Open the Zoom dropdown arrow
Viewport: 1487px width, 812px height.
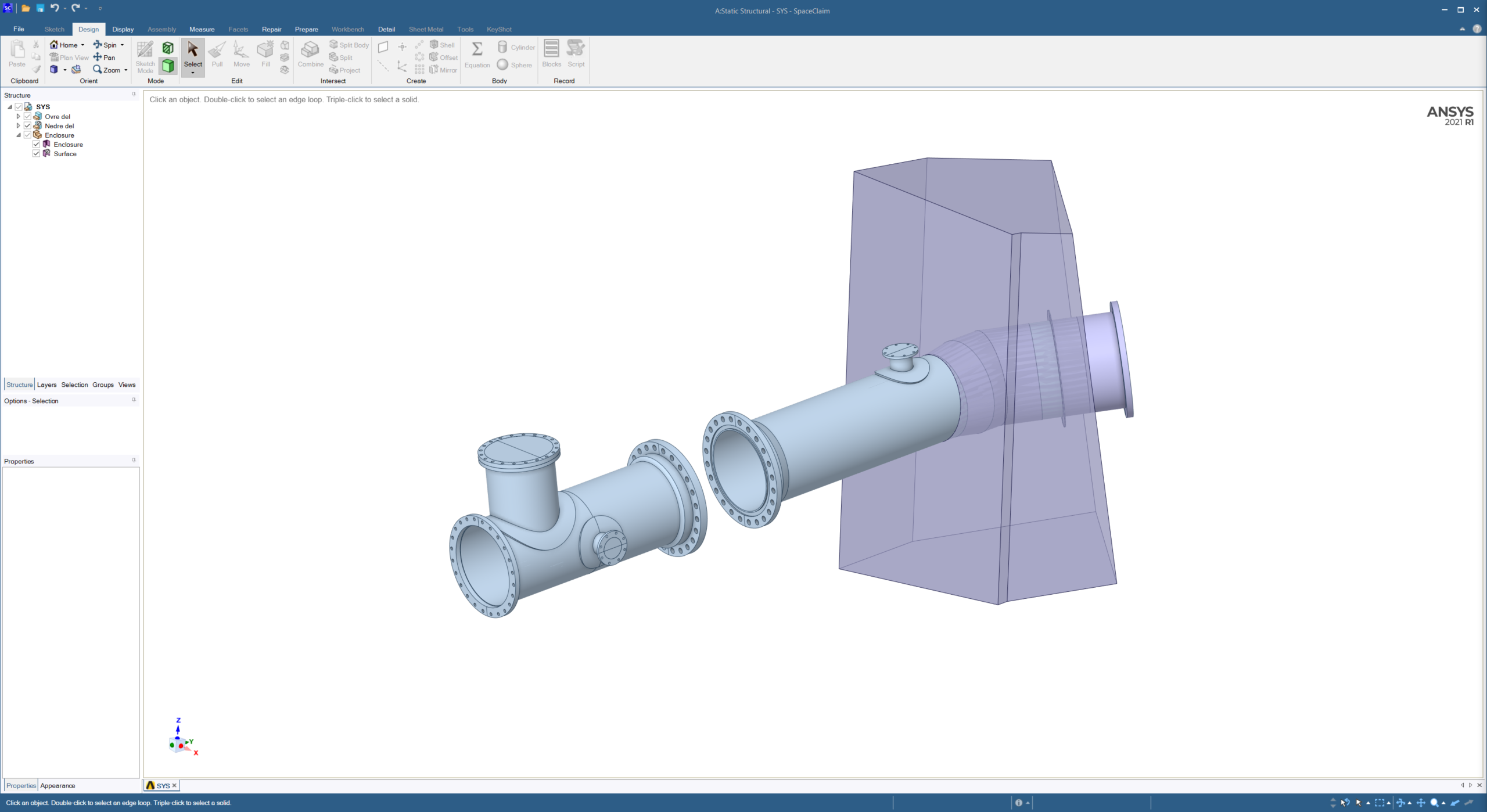tap(126, 70)
